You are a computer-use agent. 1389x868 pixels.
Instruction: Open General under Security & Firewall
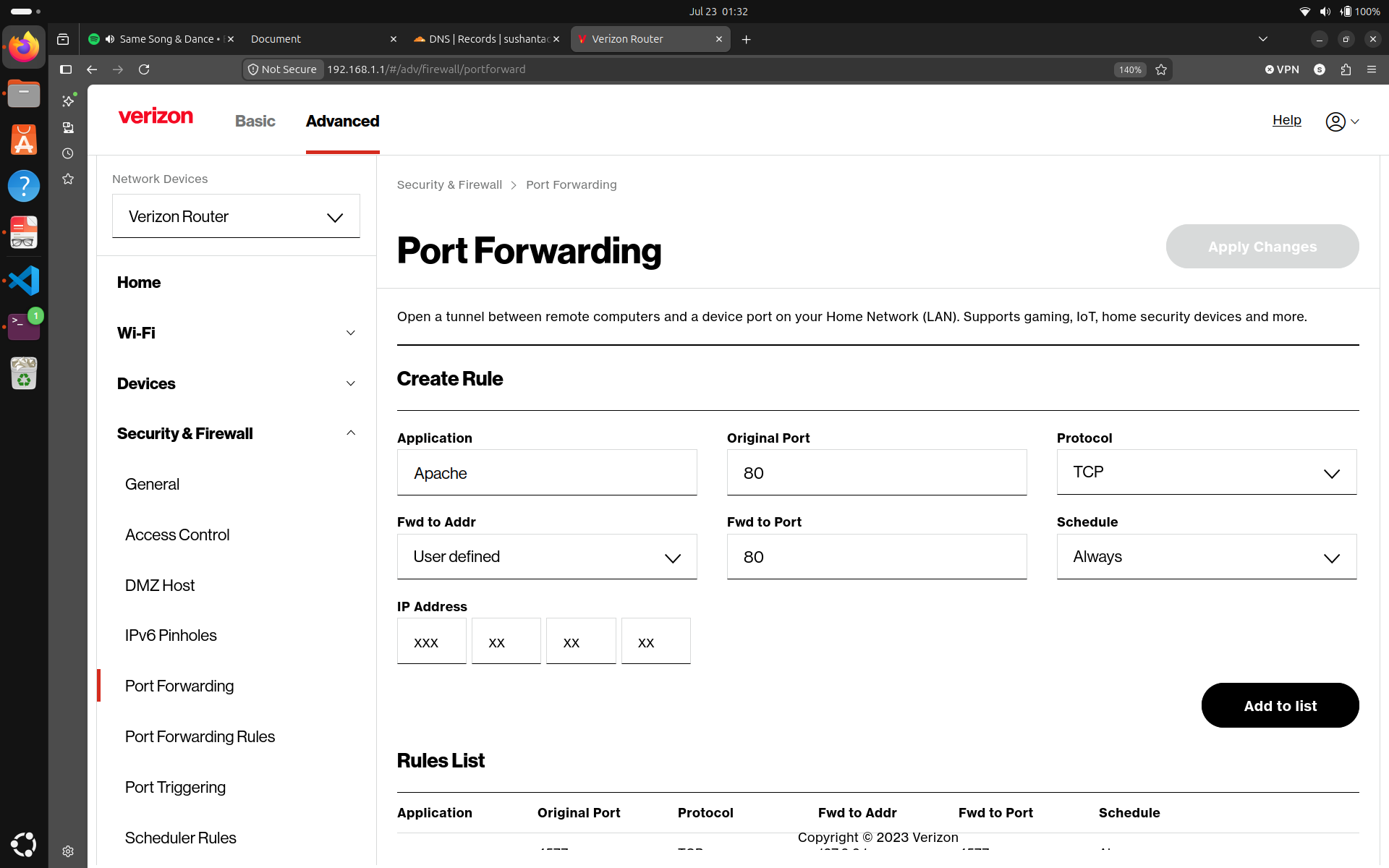[152, 484]
